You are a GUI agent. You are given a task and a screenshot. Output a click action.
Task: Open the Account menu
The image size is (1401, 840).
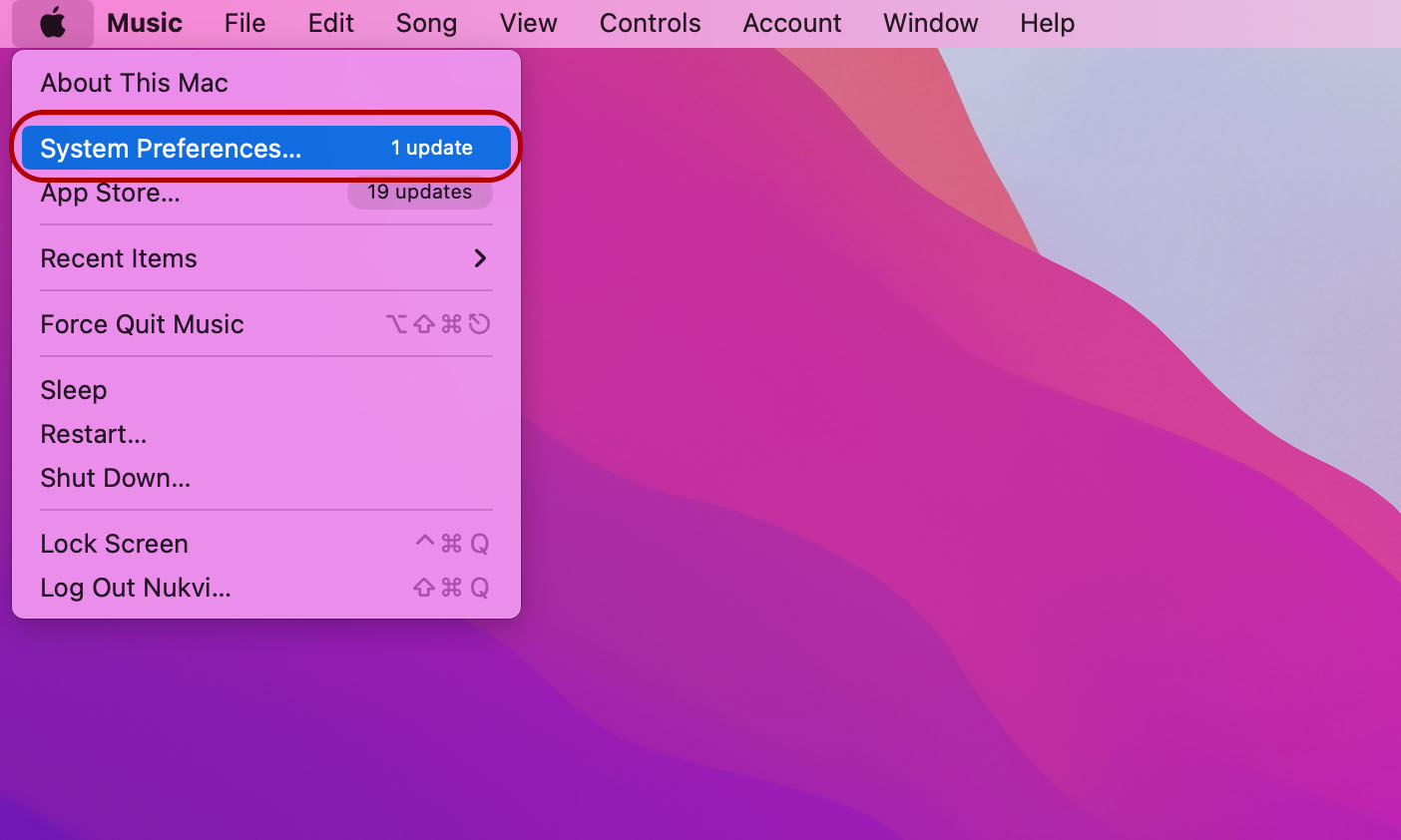(791, 23)
